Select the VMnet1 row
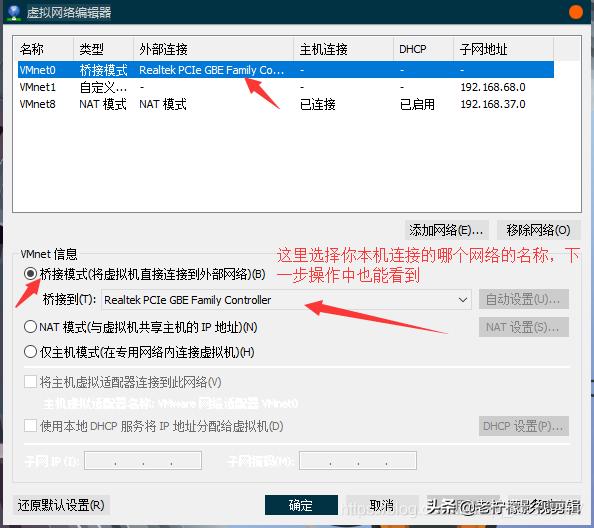This screenshot has width=594, height=528. [286, 87]
